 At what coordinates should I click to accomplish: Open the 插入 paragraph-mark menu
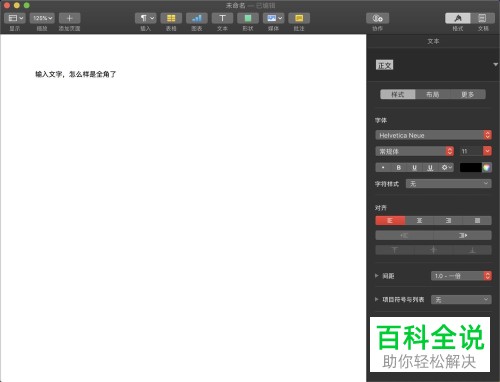click(146, 18)
